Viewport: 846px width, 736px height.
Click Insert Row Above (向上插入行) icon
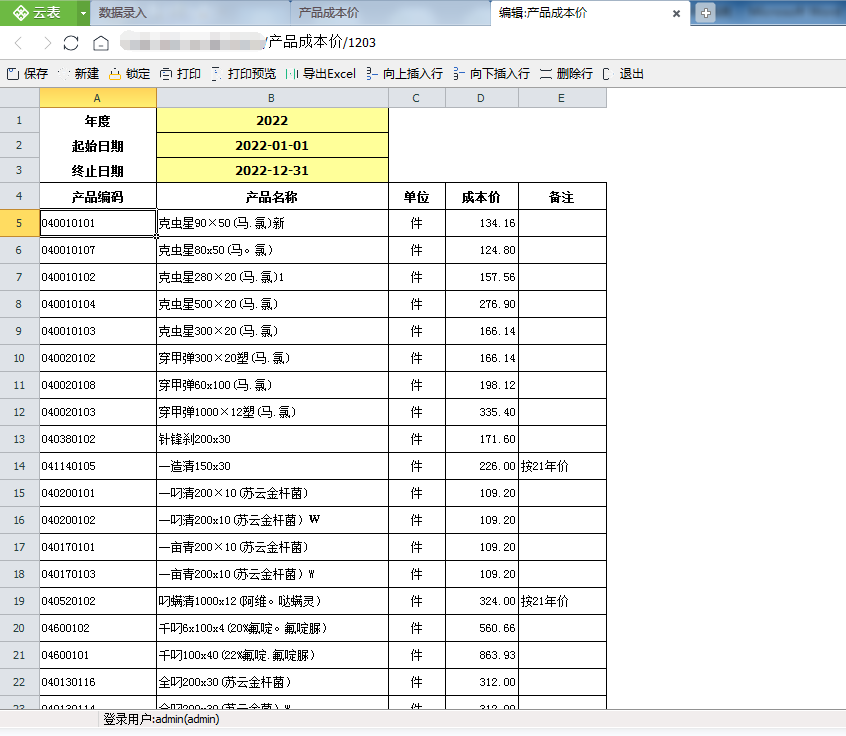pyautogui.click(x=372, y=74)
